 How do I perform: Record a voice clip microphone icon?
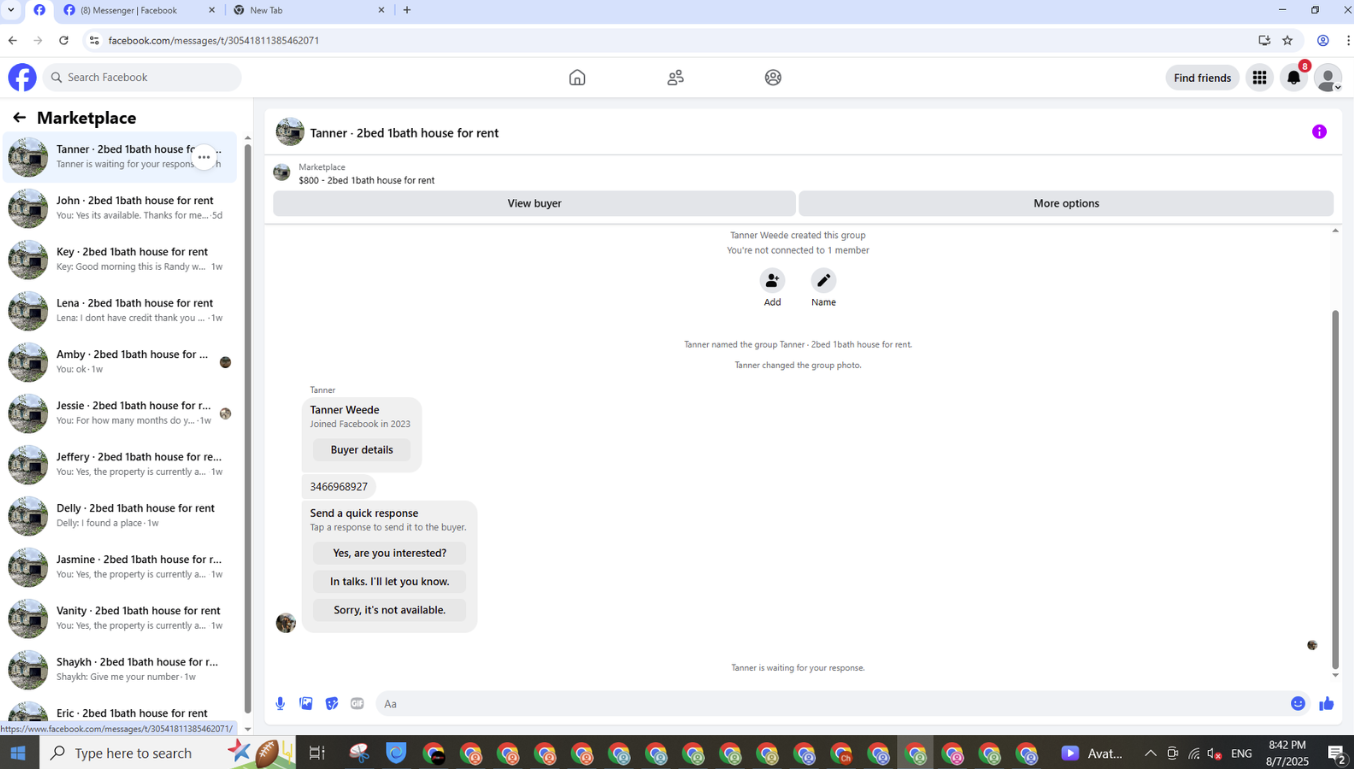280,704
